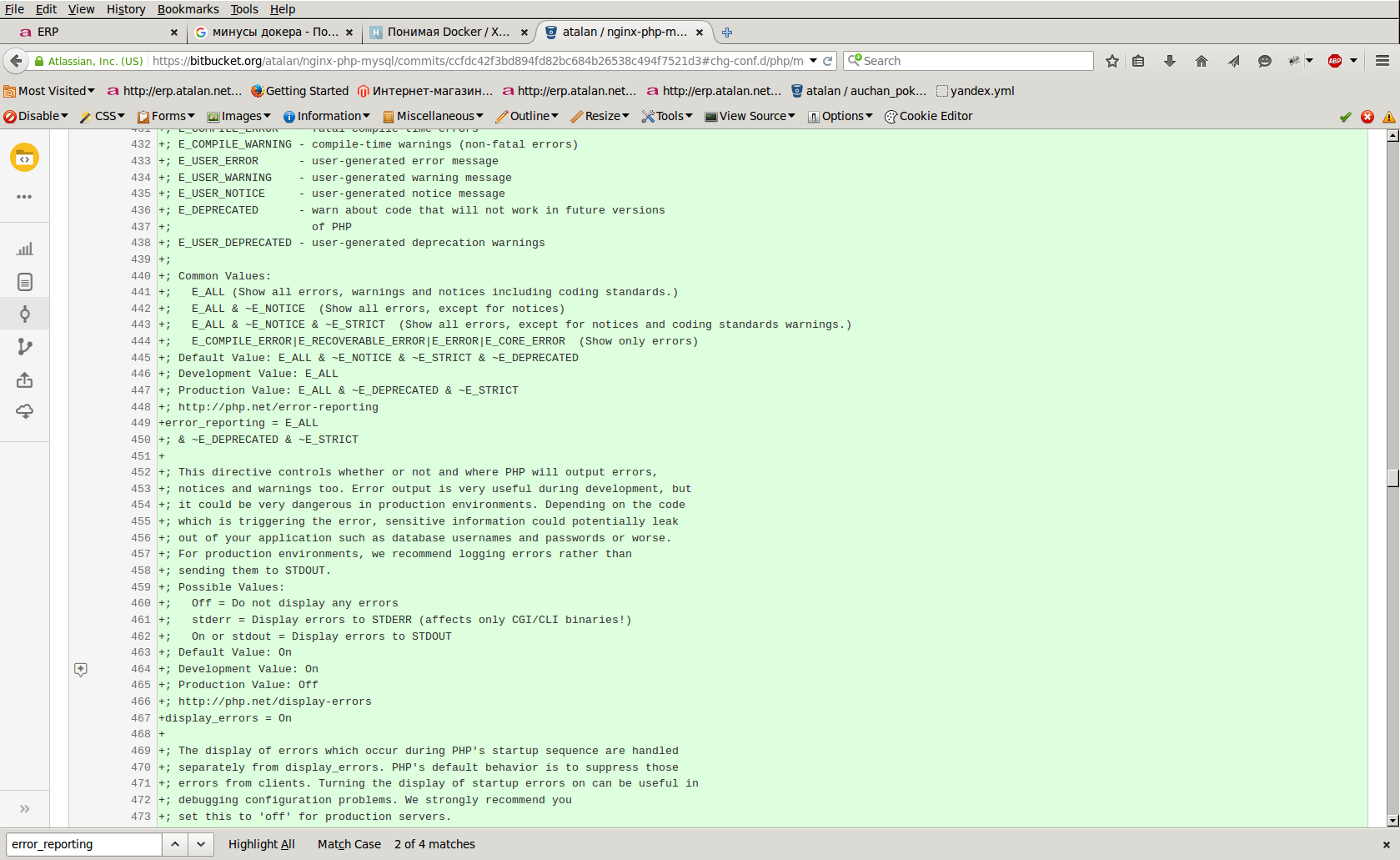Viewport: 1400px width, 860px height.
Task: Click the paper plane send icon
Action: pyautogui.click(x=1233, y=61)
